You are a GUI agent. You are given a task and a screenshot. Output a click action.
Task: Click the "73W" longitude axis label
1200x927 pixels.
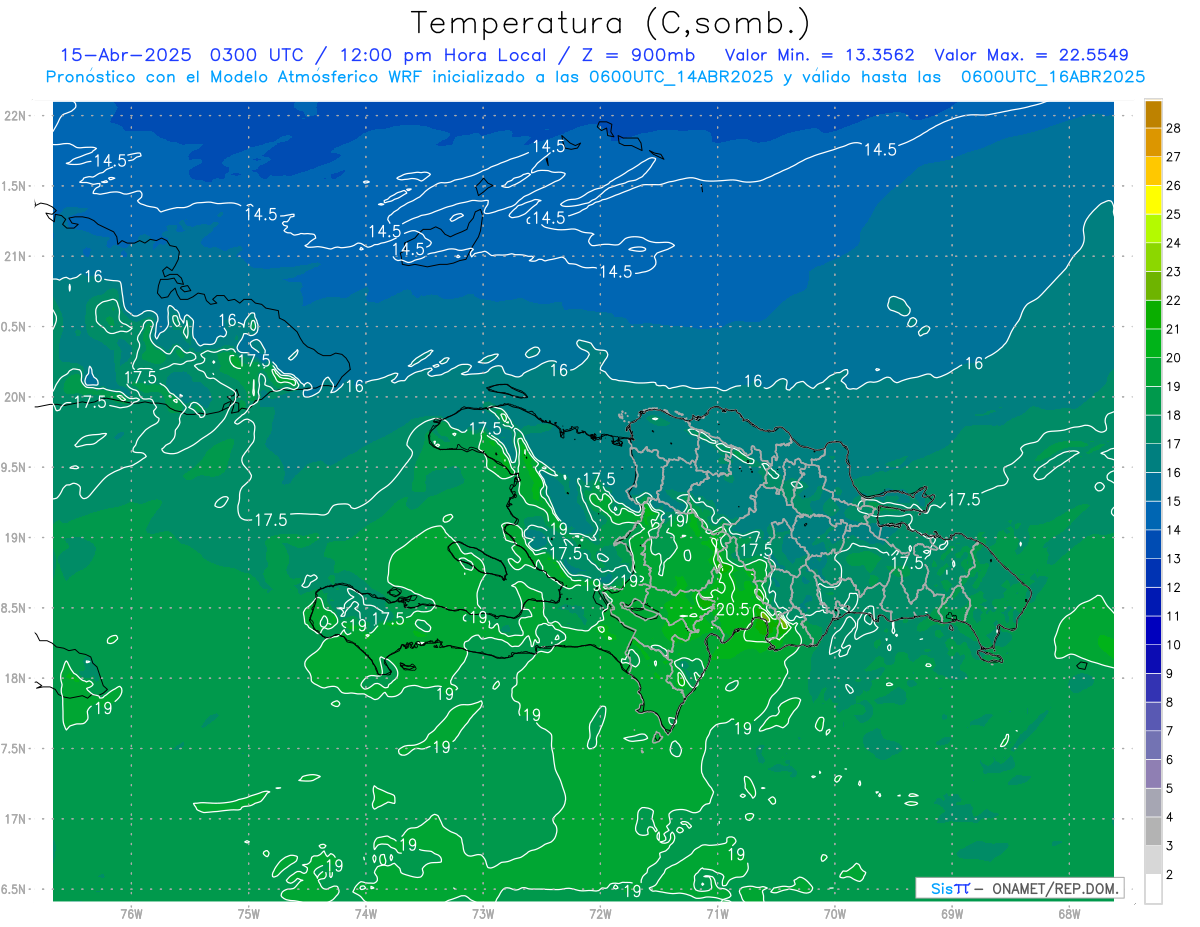[x=483, y=914]
